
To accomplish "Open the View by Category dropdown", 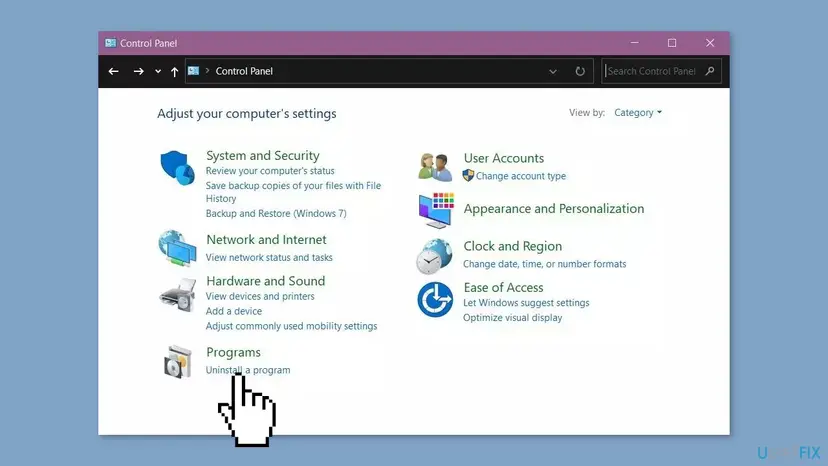I will pos(638,113).
